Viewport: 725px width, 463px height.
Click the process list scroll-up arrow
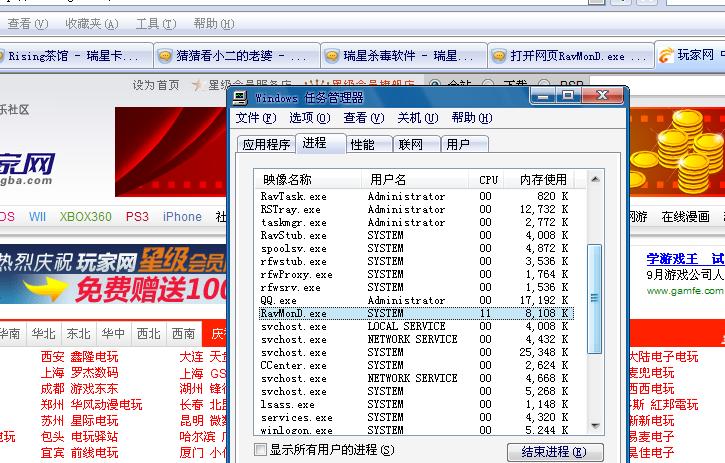click(595, 179)
